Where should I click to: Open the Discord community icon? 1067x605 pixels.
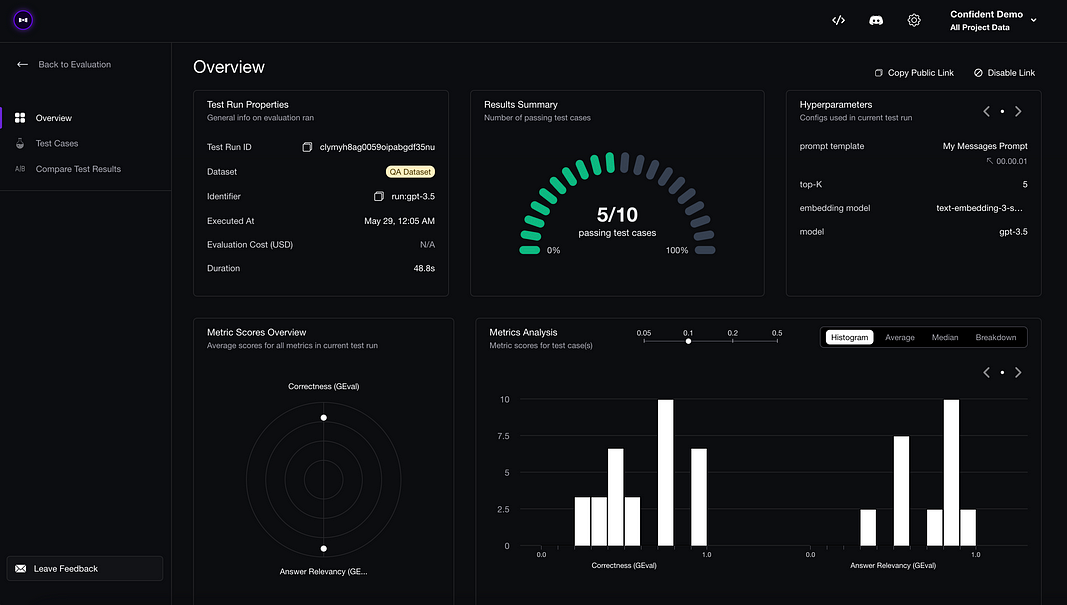pyautogui.click(x=876, y=20)
